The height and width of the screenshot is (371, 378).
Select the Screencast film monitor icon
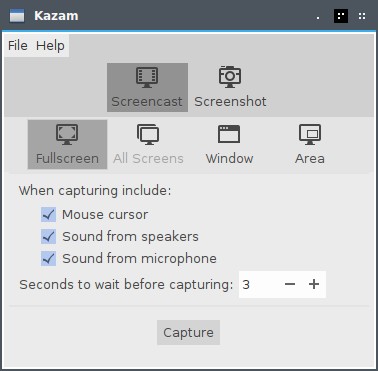pyautogui.click(x=147, y=77)
